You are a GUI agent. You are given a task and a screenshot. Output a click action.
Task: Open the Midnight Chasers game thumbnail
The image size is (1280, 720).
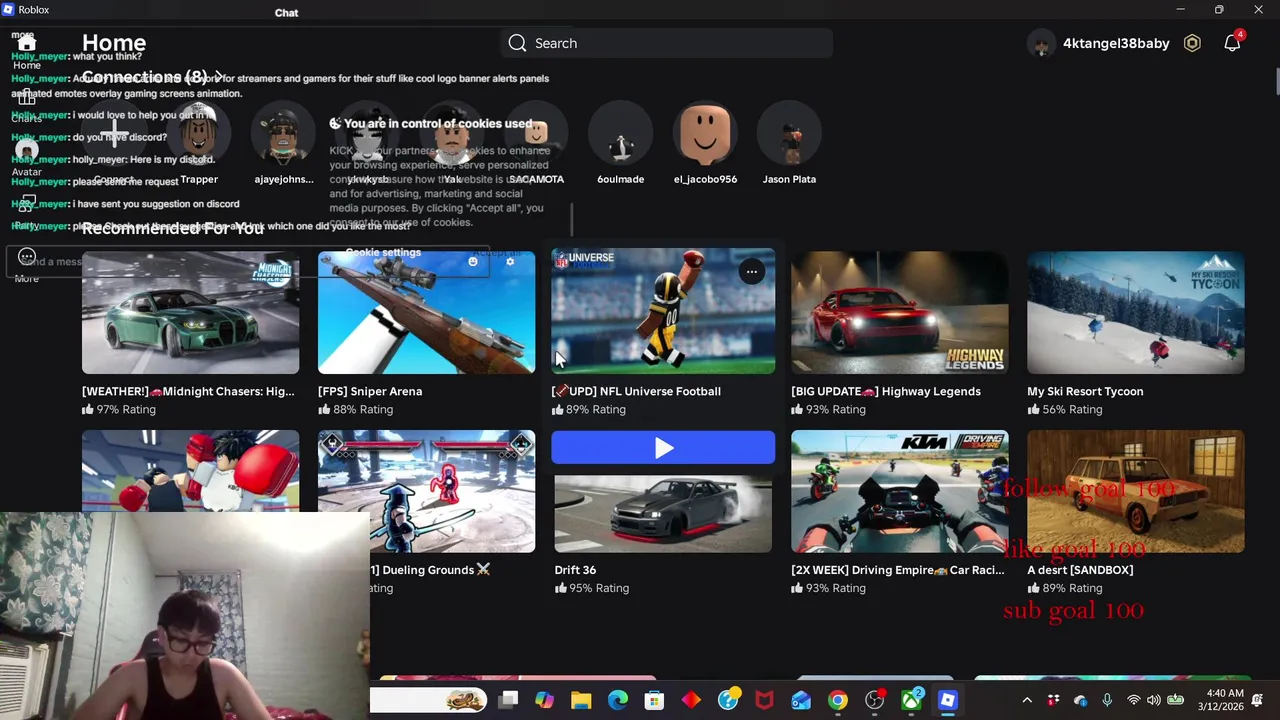click(x=190, y=312)
